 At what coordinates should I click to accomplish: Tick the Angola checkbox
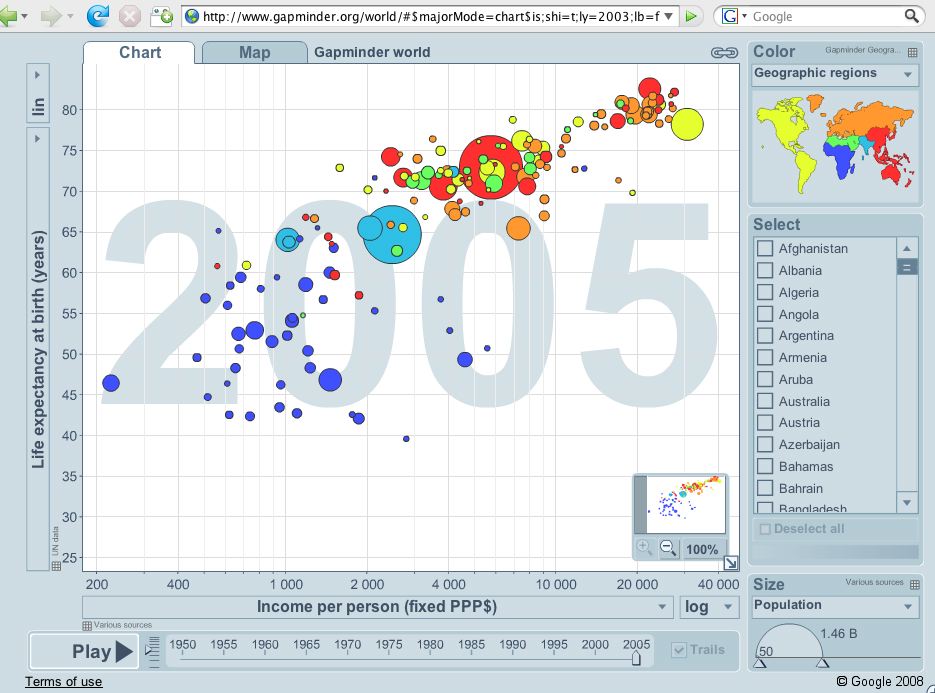pos(764,314)
